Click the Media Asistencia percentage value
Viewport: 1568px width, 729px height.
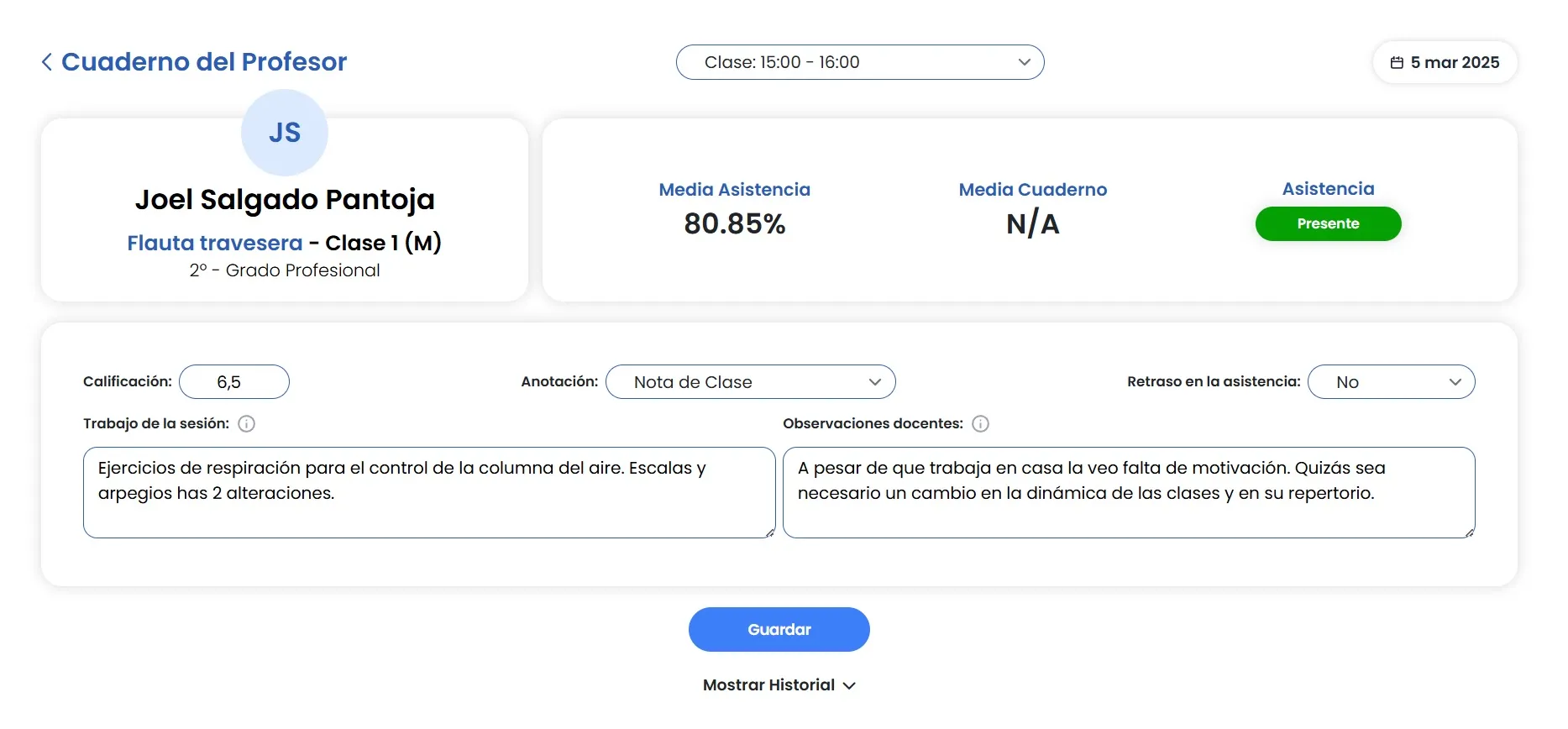point(734,223)
